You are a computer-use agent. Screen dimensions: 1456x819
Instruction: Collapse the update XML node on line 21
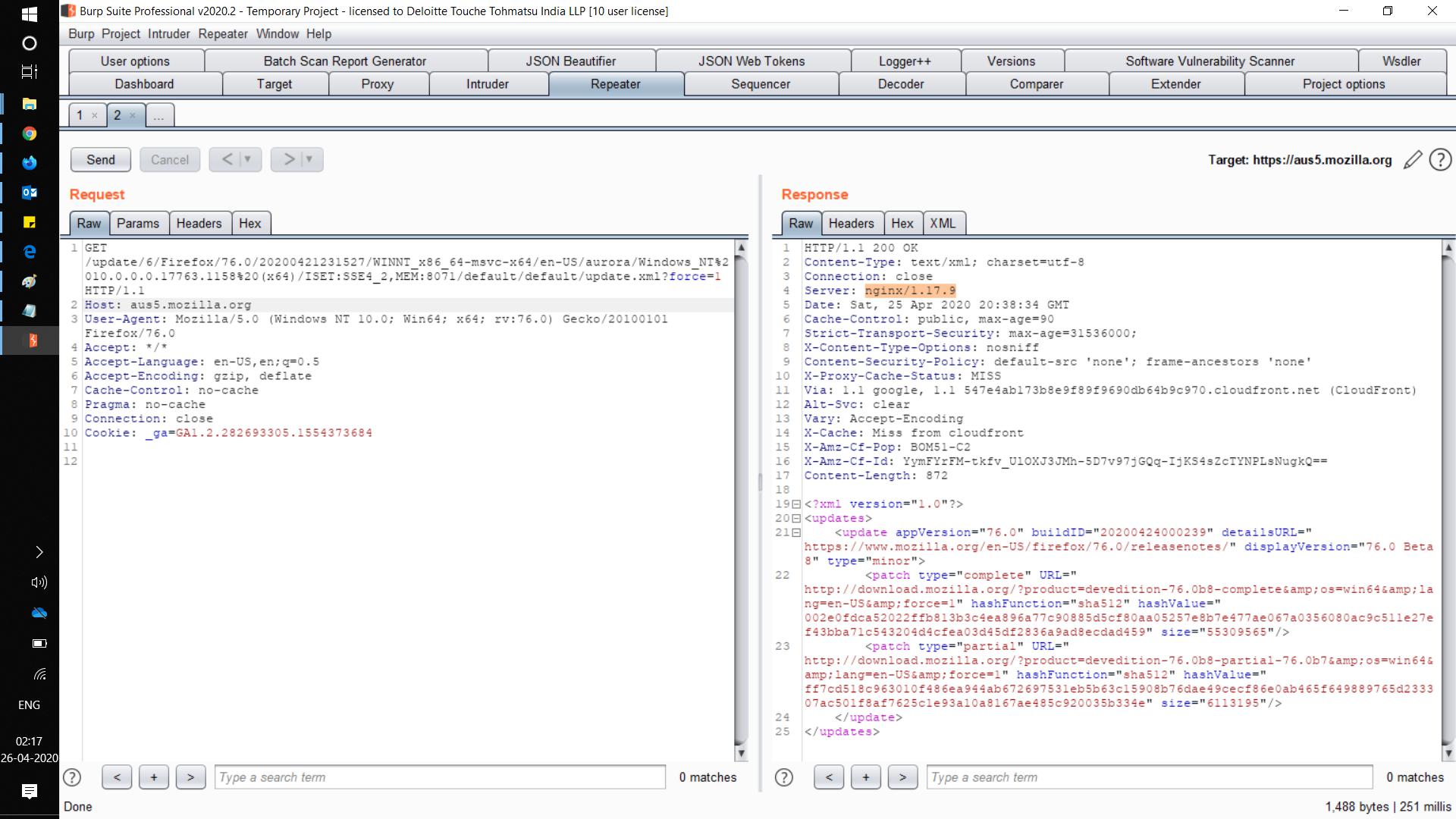coord(795,533)
